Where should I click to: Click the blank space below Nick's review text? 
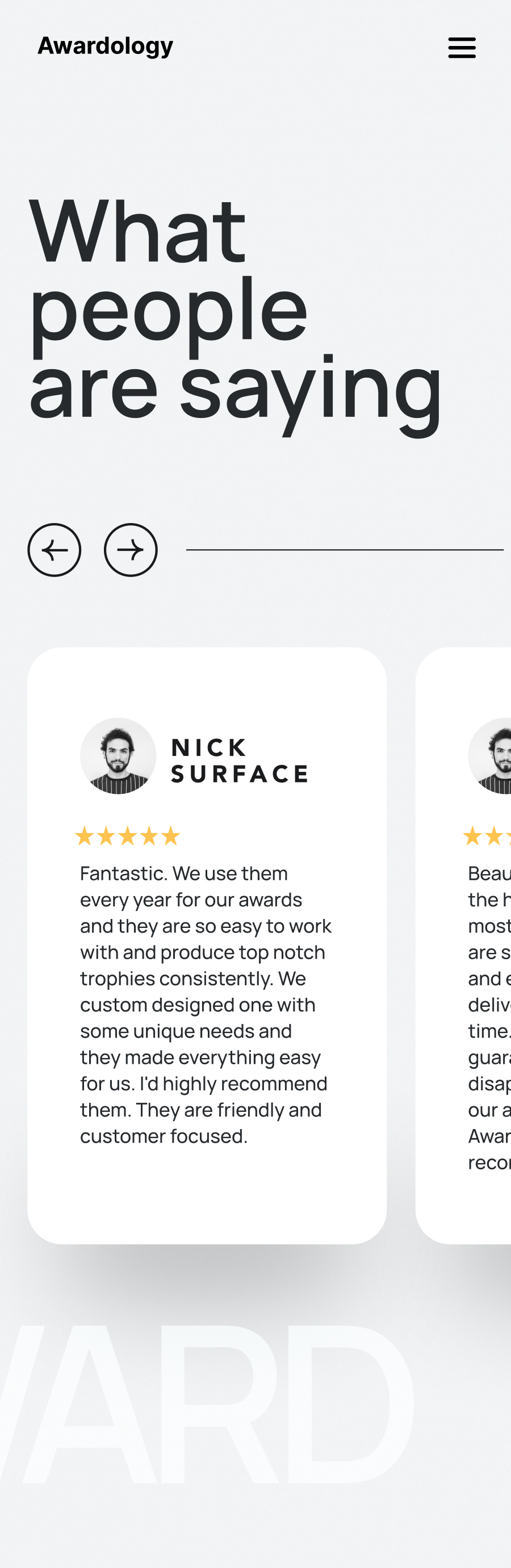pyautogui.click(x=207, y=1193)
